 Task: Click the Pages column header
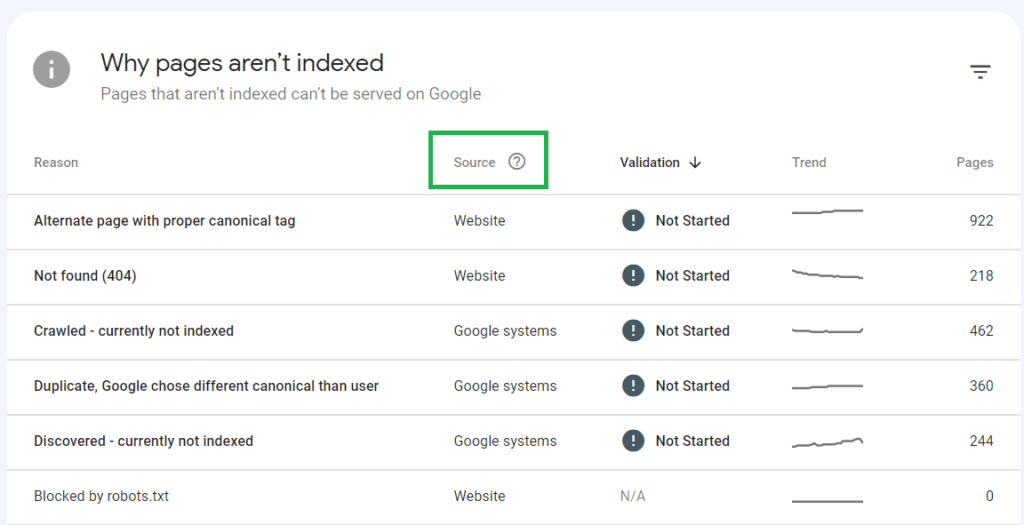coord(975,163)
